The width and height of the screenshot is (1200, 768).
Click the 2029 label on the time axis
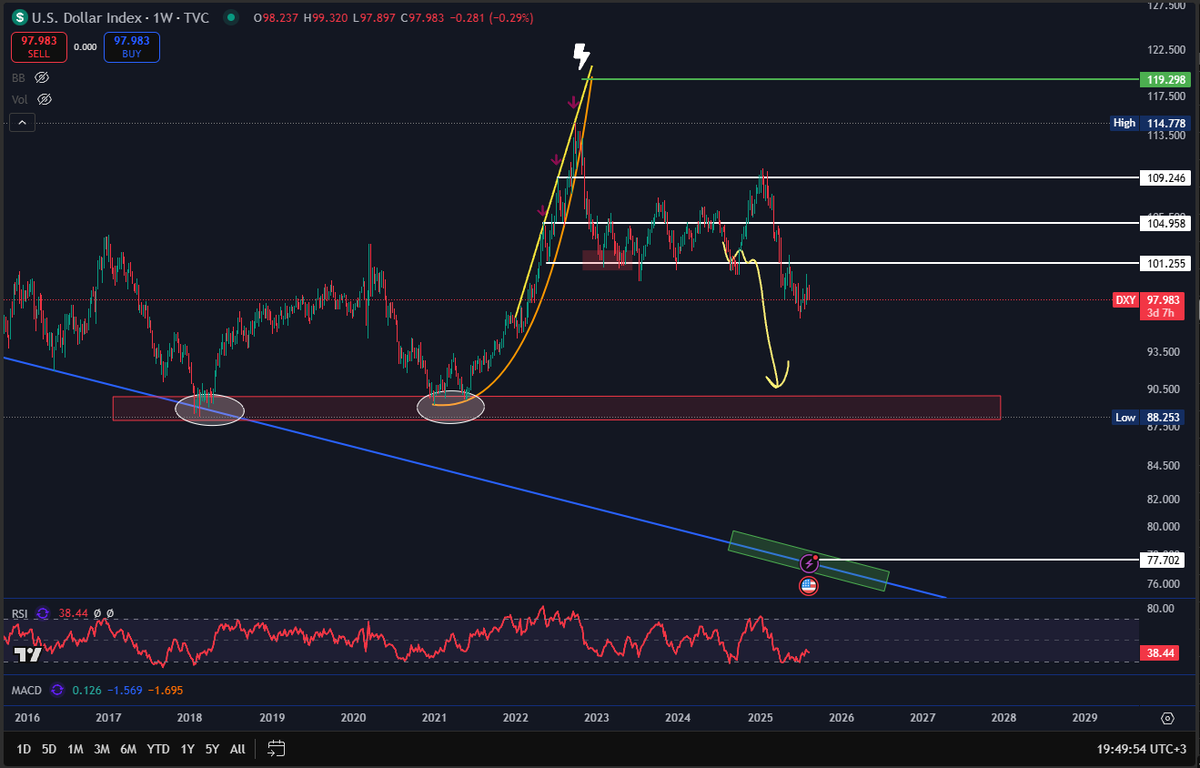tap(1084, 718)
